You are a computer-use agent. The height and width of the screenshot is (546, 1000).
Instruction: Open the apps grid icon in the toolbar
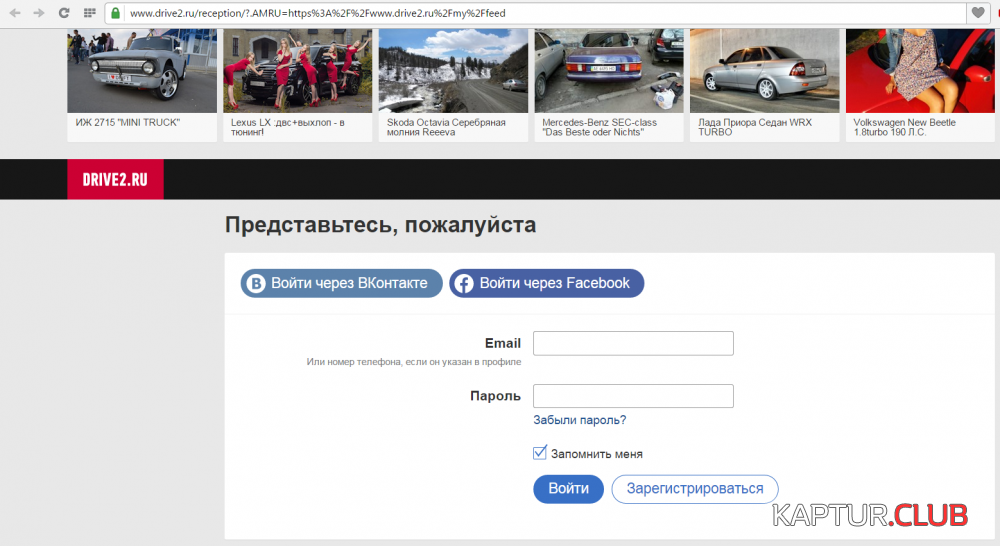click(x=90, y=13)
